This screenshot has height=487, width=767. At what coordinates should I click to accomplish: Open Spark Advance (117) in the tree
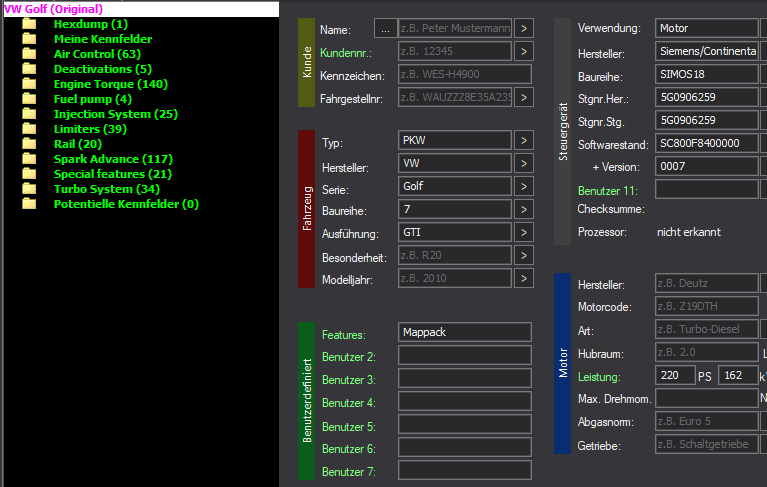(x=113, y=159)
